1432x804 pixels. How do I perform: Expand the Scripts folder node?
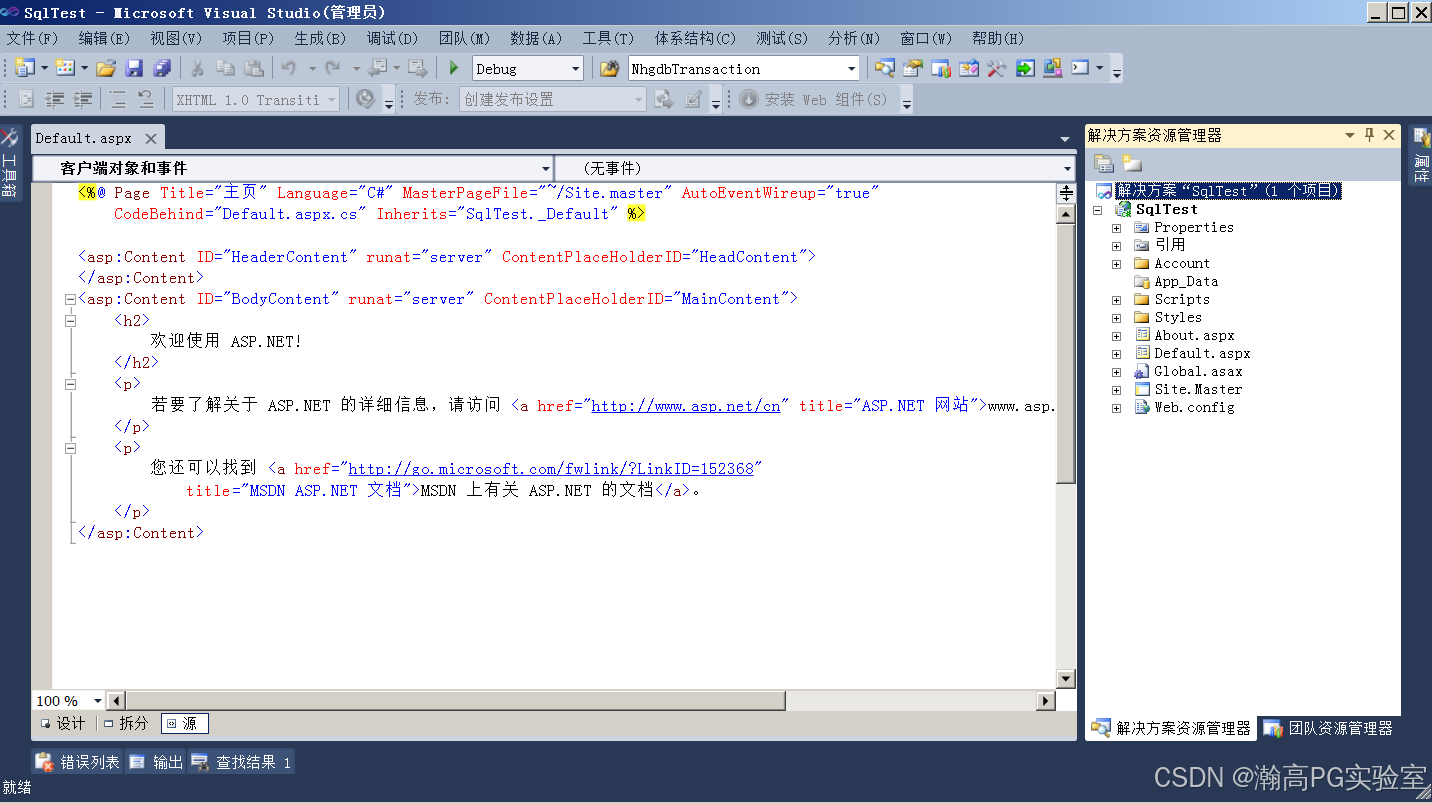point(1116,300)
